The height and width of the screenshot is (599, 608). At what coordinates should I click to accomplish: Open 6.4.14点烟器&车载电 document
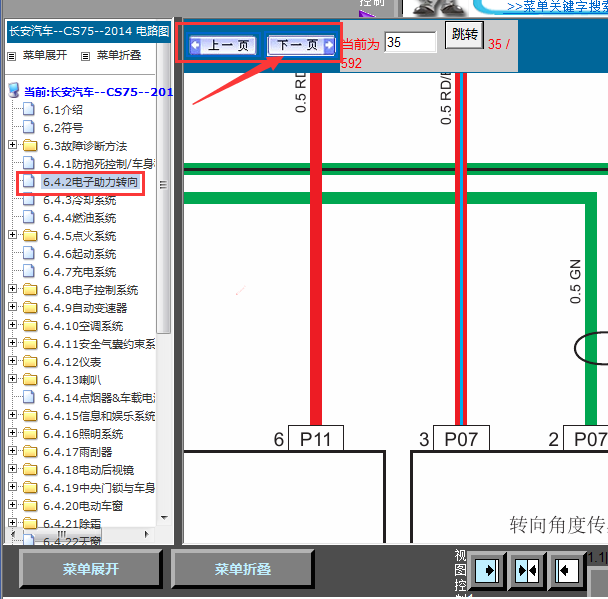(x=99, y=398)
